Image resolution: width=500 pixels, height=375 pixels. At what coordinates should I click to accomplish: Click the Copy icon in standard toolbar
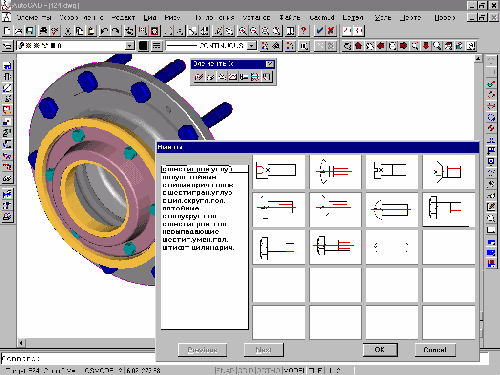coord(79,31)
